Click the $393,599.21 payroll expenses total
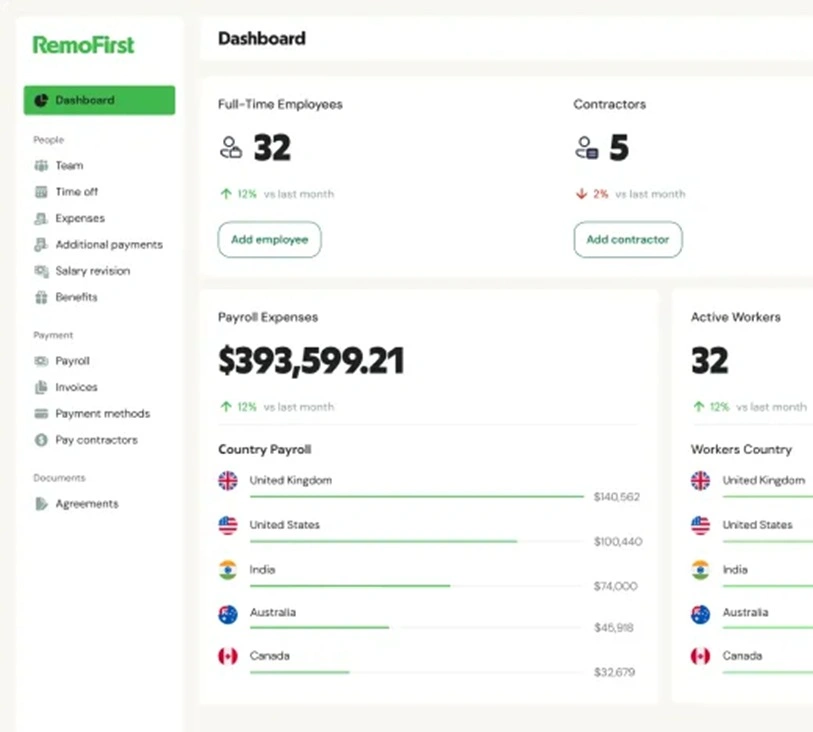The height and width of the screenshot is (732, 813). tap(311, 361)
